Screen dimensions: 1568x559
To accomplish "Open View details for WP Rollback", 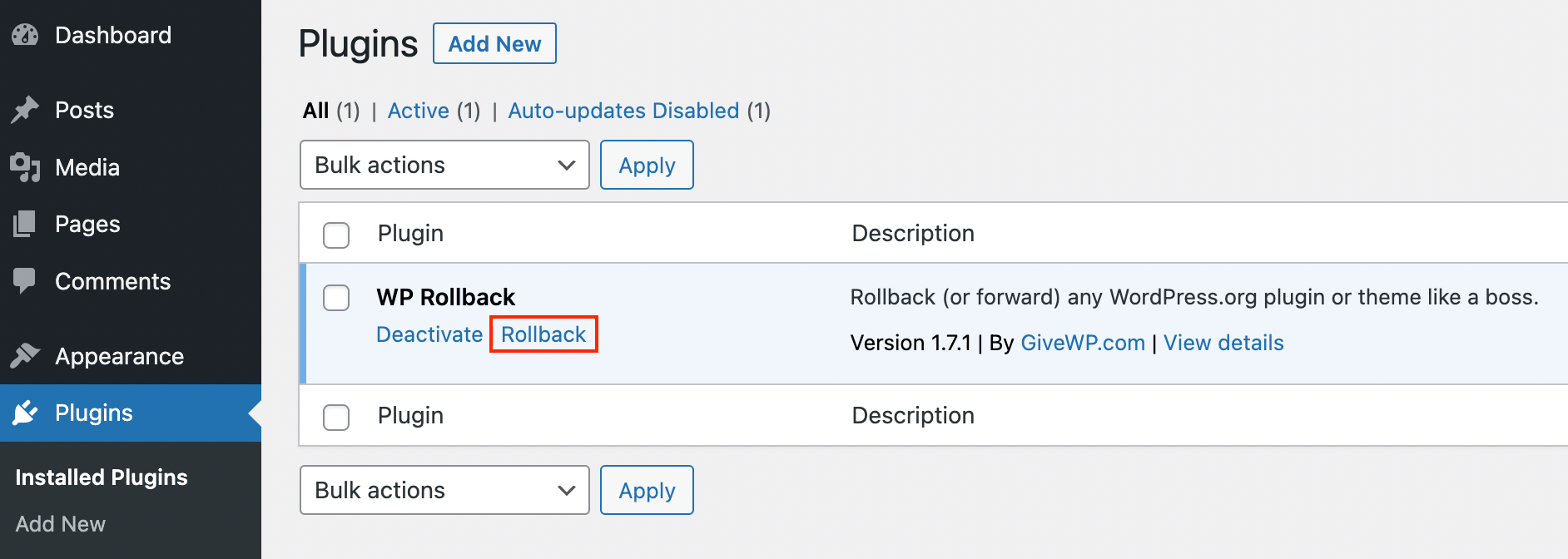I will (1223, 342).
